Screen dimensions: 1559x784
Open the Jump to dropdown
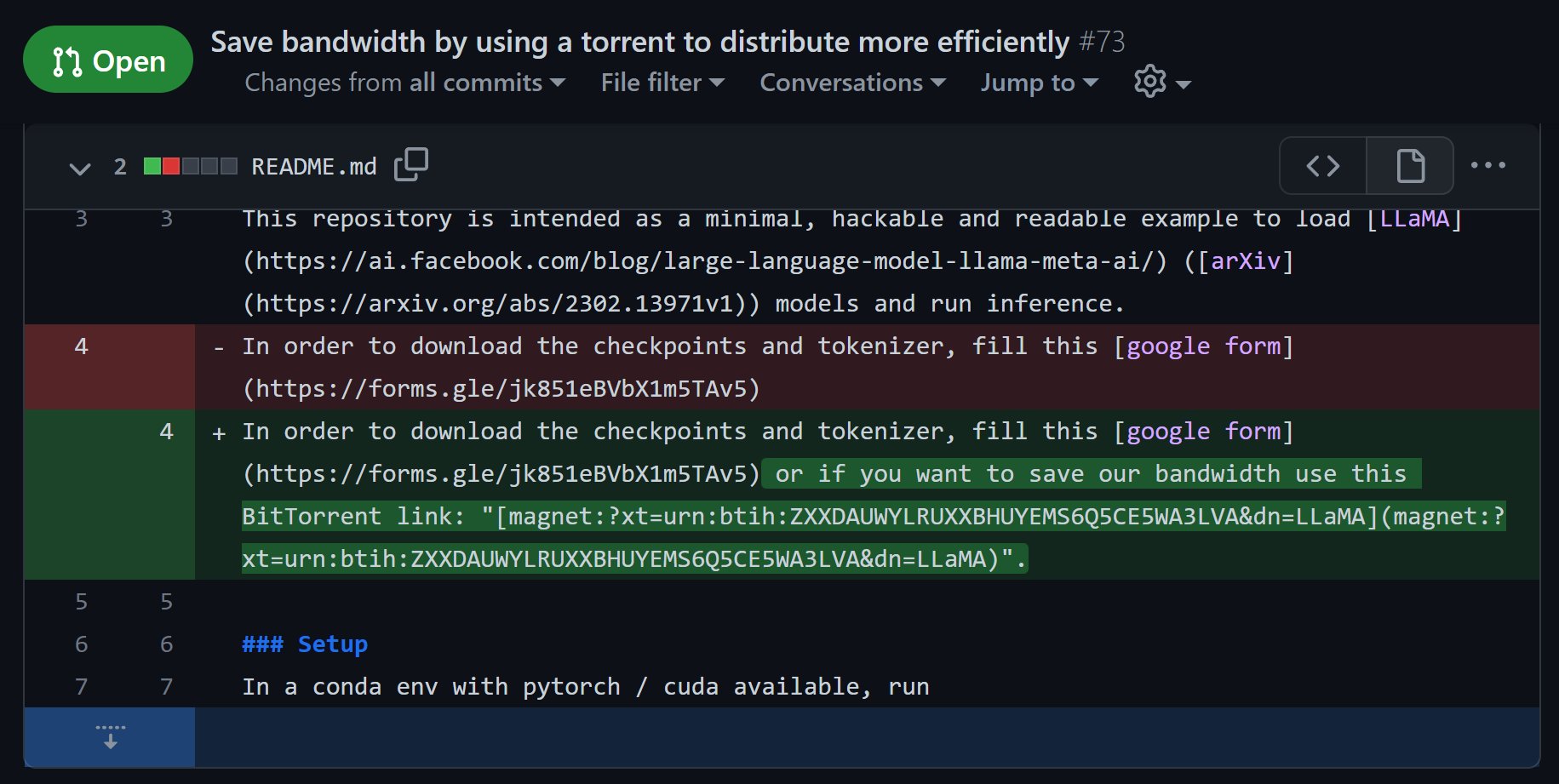pyautogui.click(x=1039, y=83)
